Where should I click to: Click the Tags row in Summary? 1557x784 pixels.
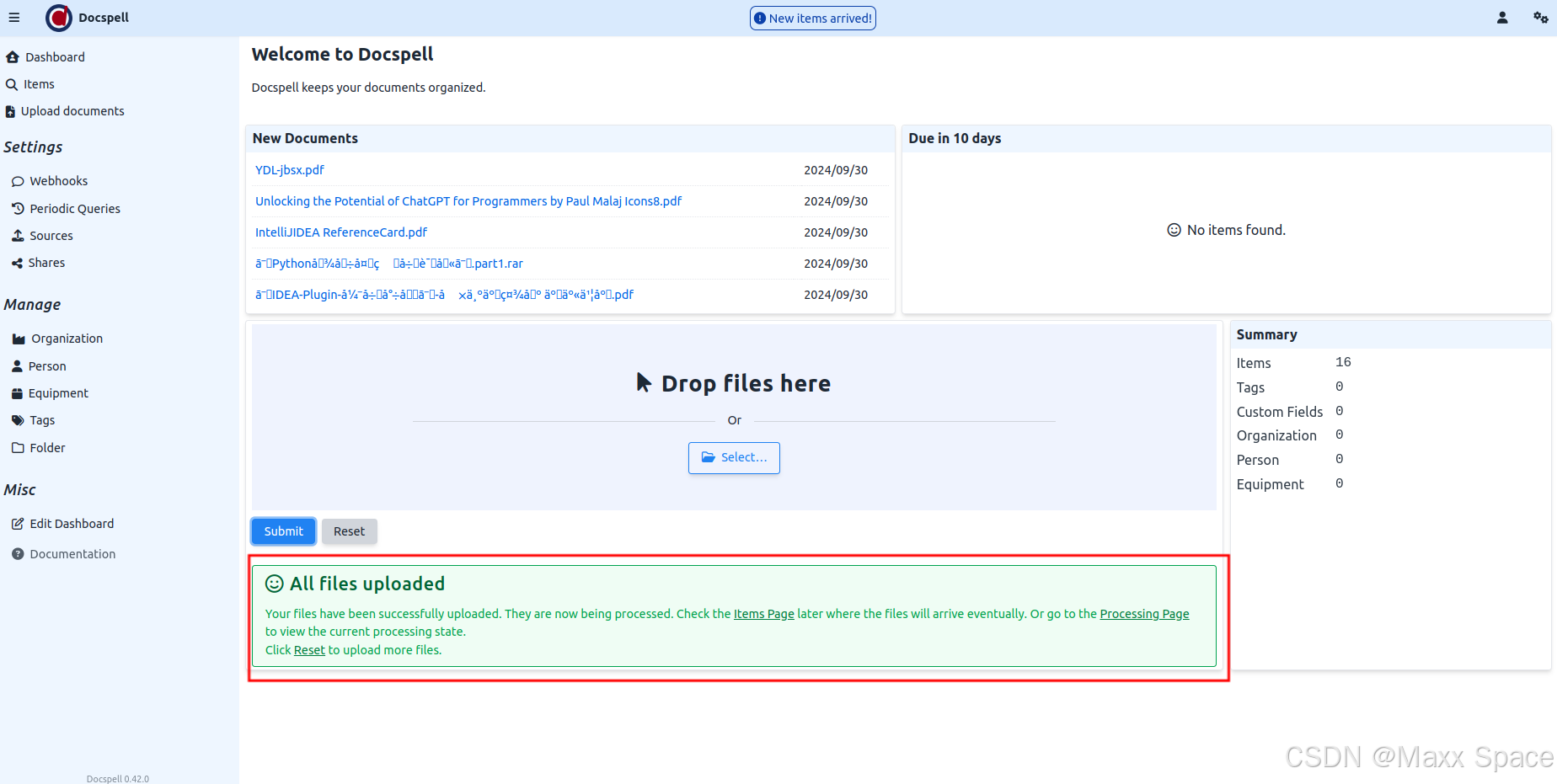tap(1290, 387)
